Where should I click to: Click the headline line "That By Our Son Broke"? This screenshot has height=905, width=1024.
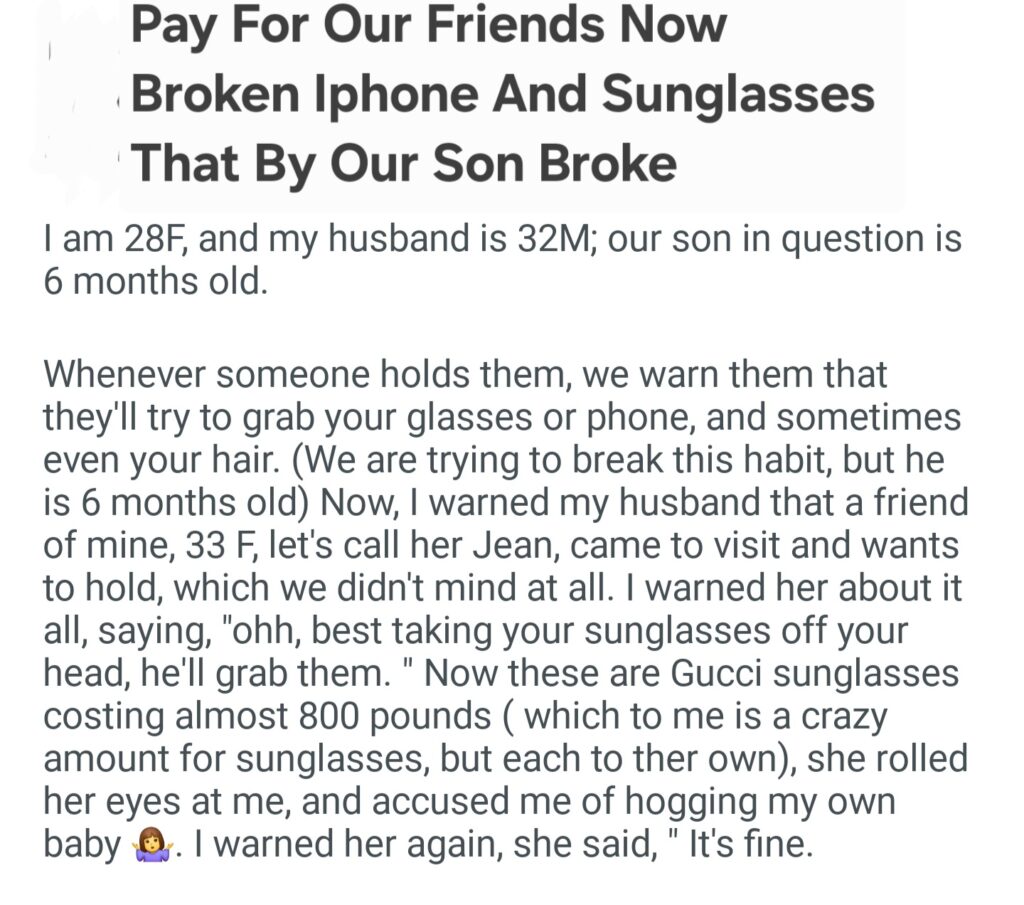click(403, 161)
